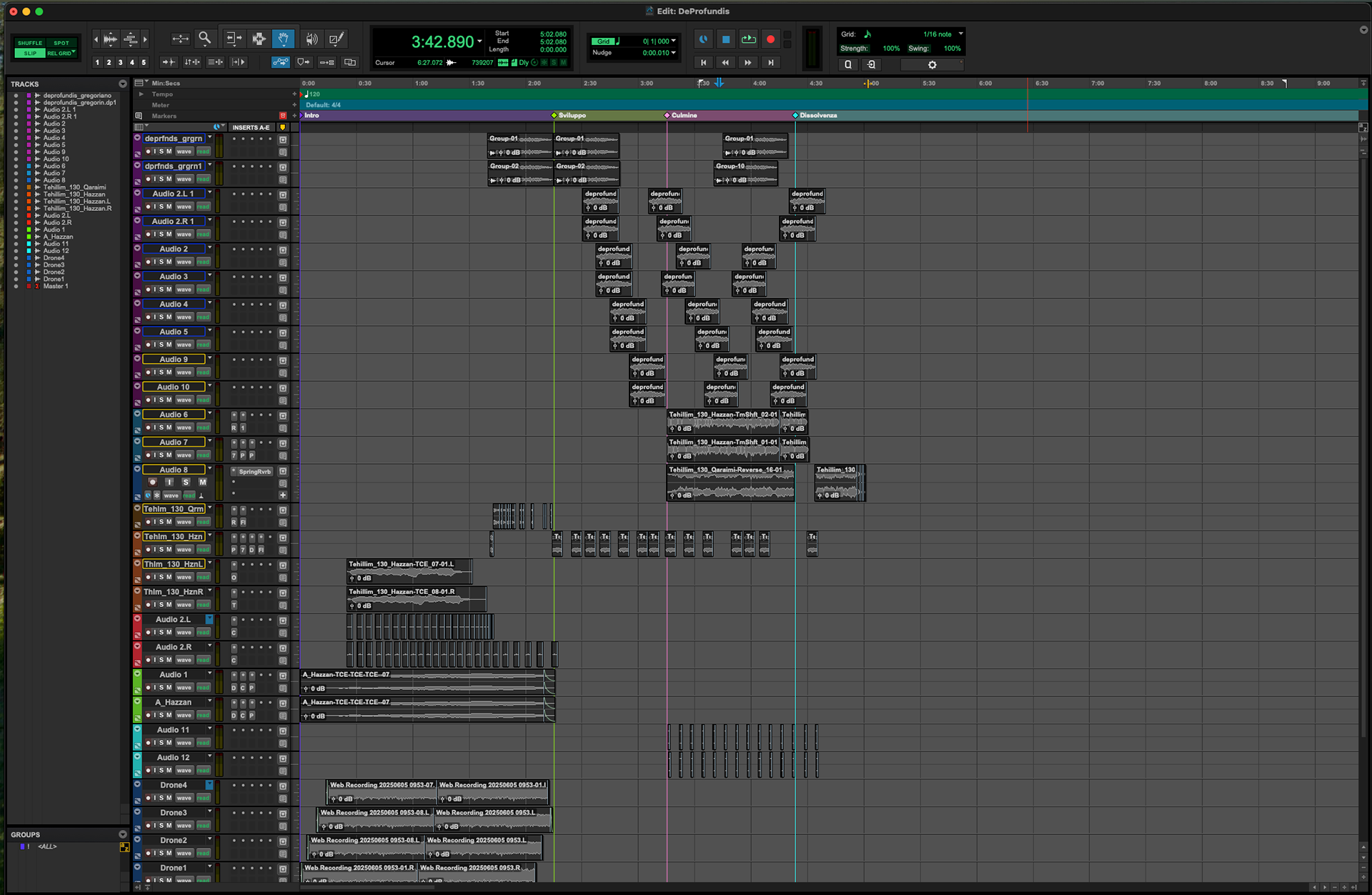This screenshot has width=1372, height=895.
Task: Click Return to Zero transport button
Action: (703, 63)
